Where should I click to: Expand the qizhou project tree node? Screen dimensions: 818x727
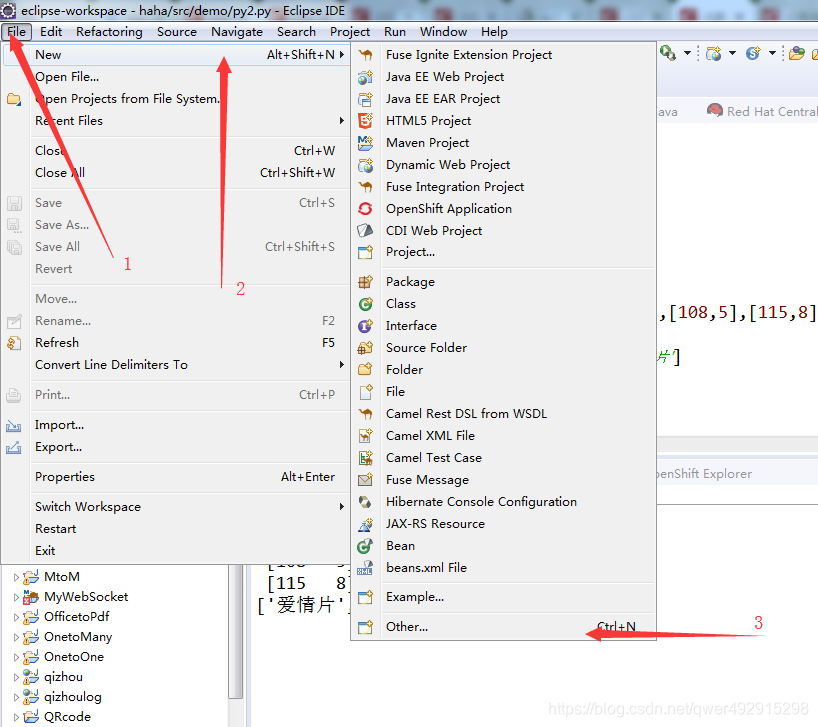click(x=16, y=677)
